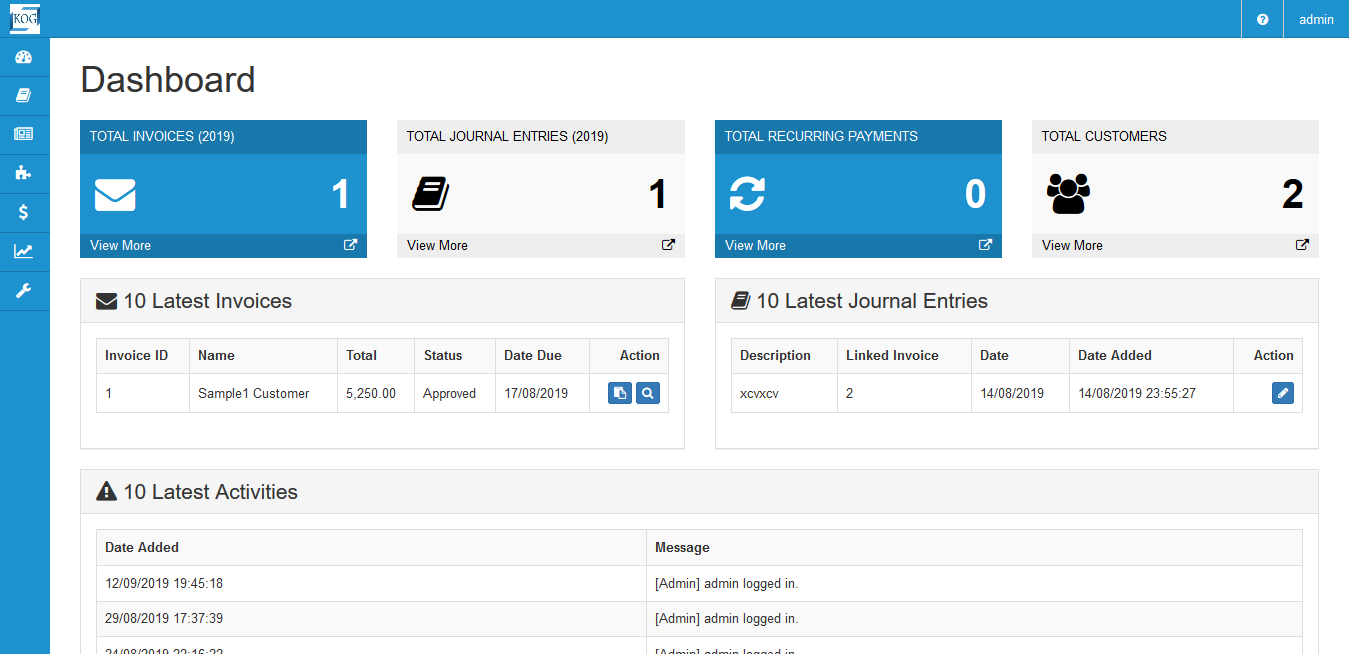Image resolution: width=1349 pixels, height=654 pixels.
Task: Click the dashboard gauge icon in sidebar
Action: (x=23, y=57)
